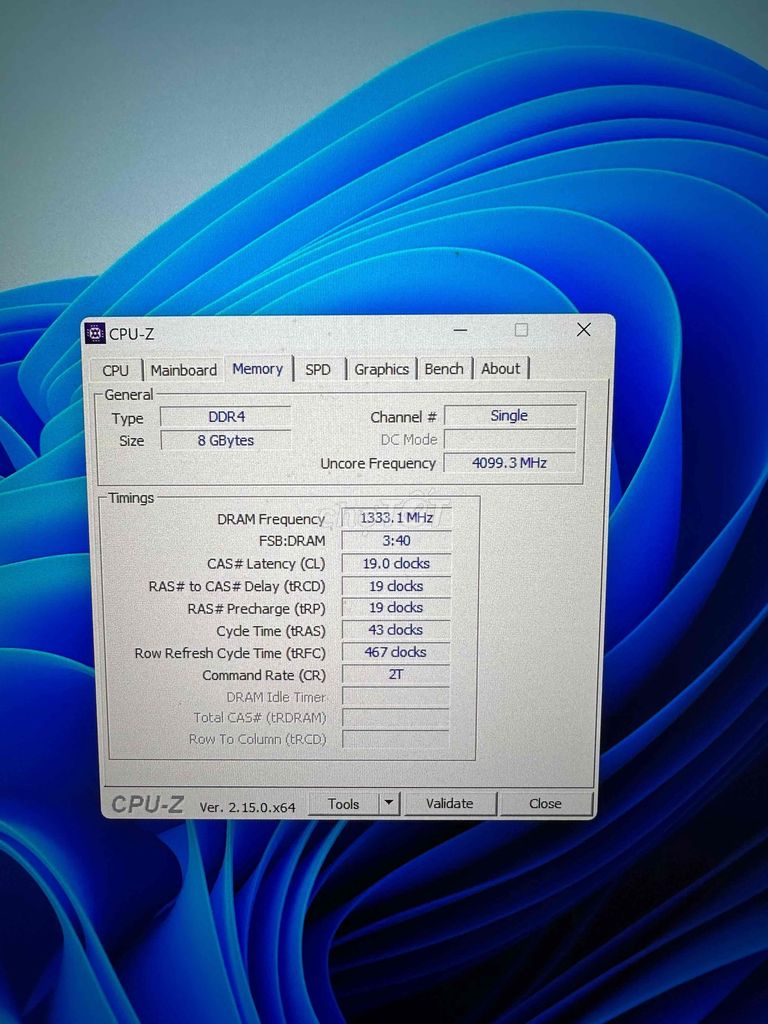Show the About tab
Viewport: 768px width, 1024px height.
pyautogui.click(x=501, y=368)
